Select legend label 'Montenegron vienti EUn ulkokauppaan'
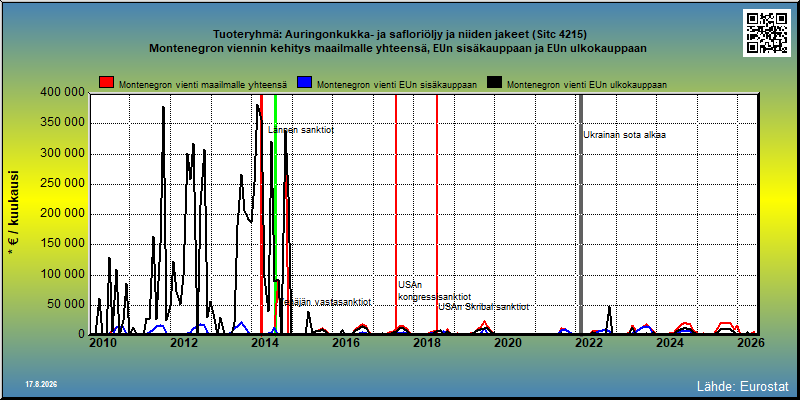 pos(587,85)
